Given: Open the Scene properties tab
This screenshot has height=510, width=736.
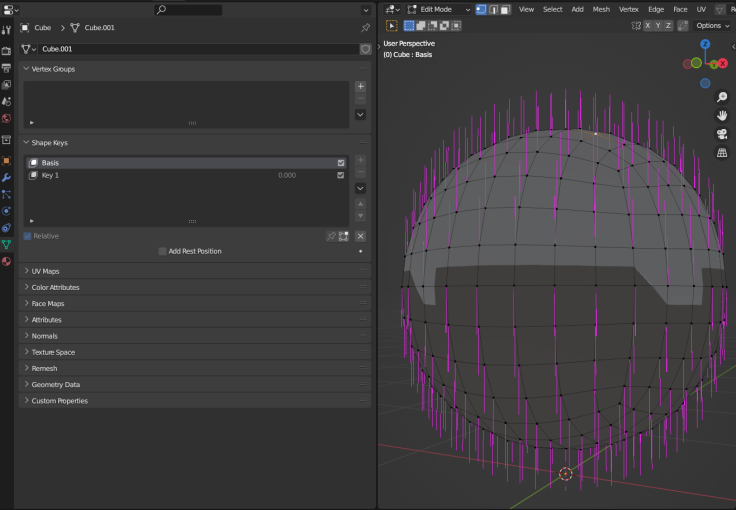Looking at the screenshot, I should (7, 101).
